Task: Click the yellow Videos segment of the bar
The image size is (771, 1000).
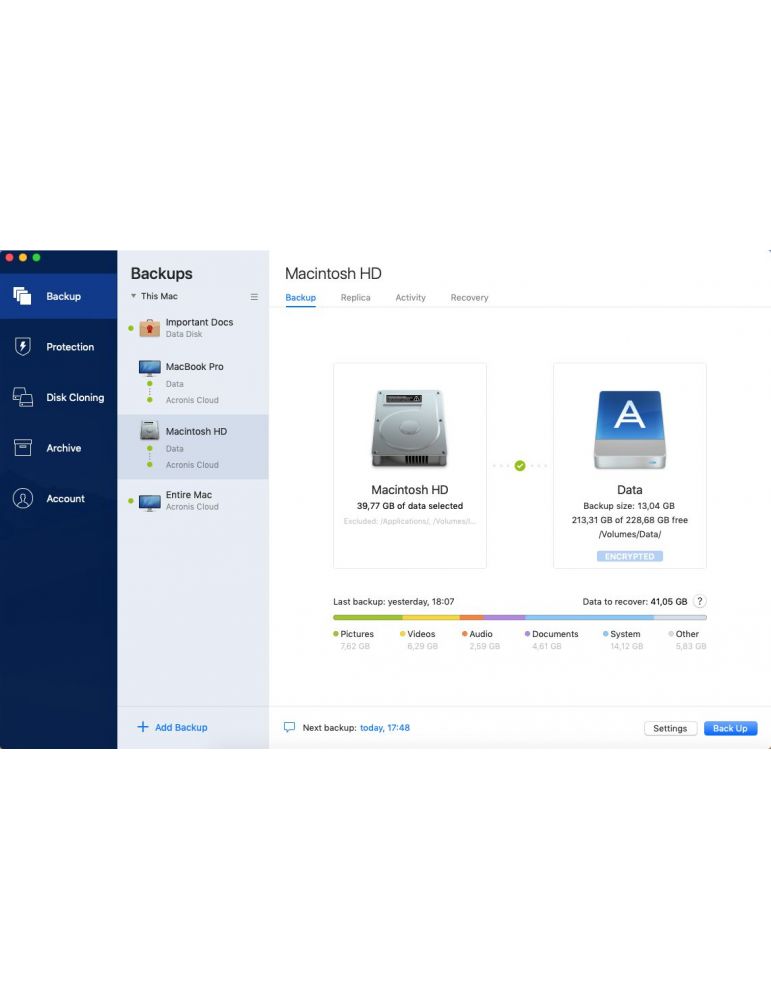Action: pyautogui.click(x=431, y=617)
